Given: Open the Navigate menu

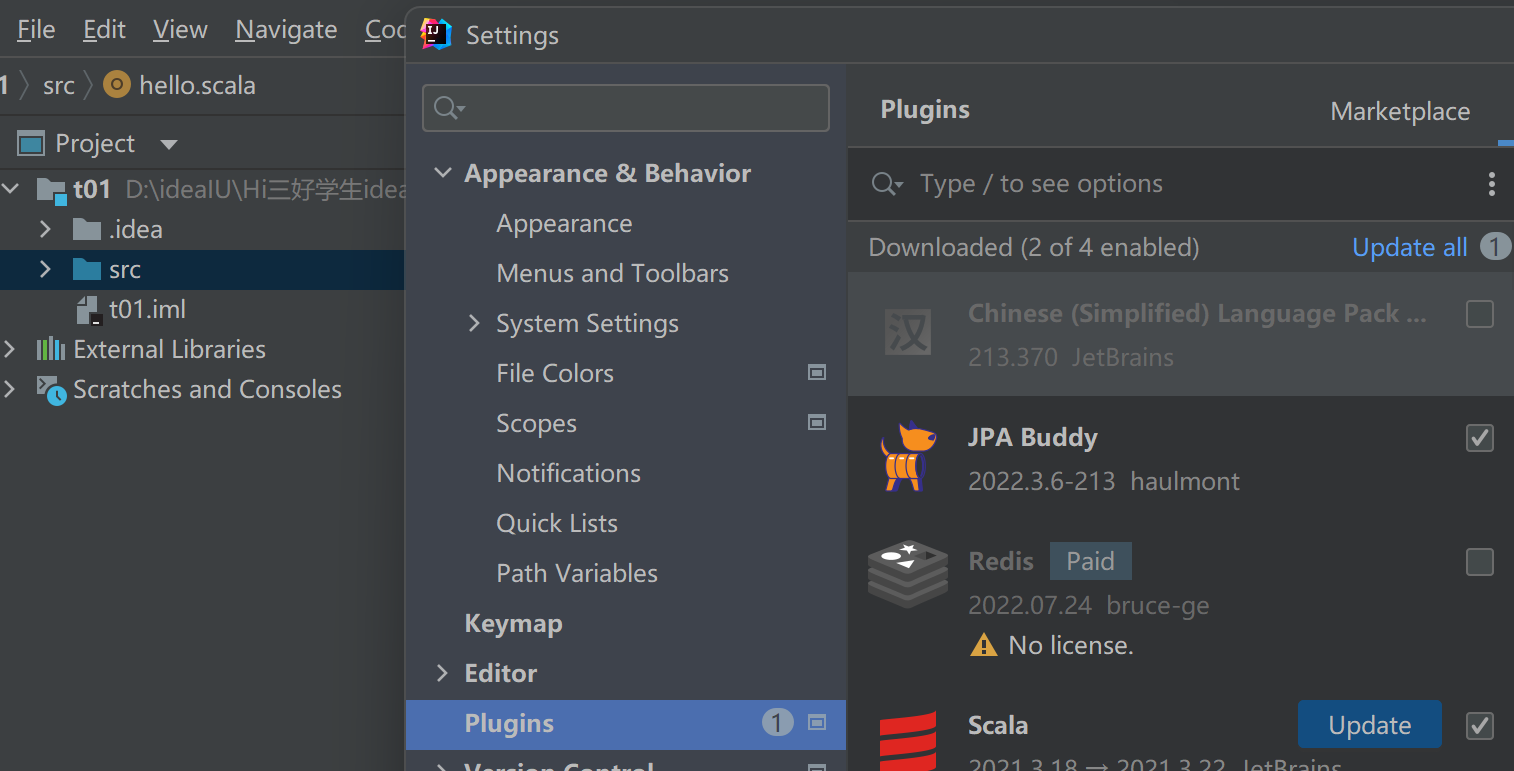Looking at the screenshot, I should [286, 30].
